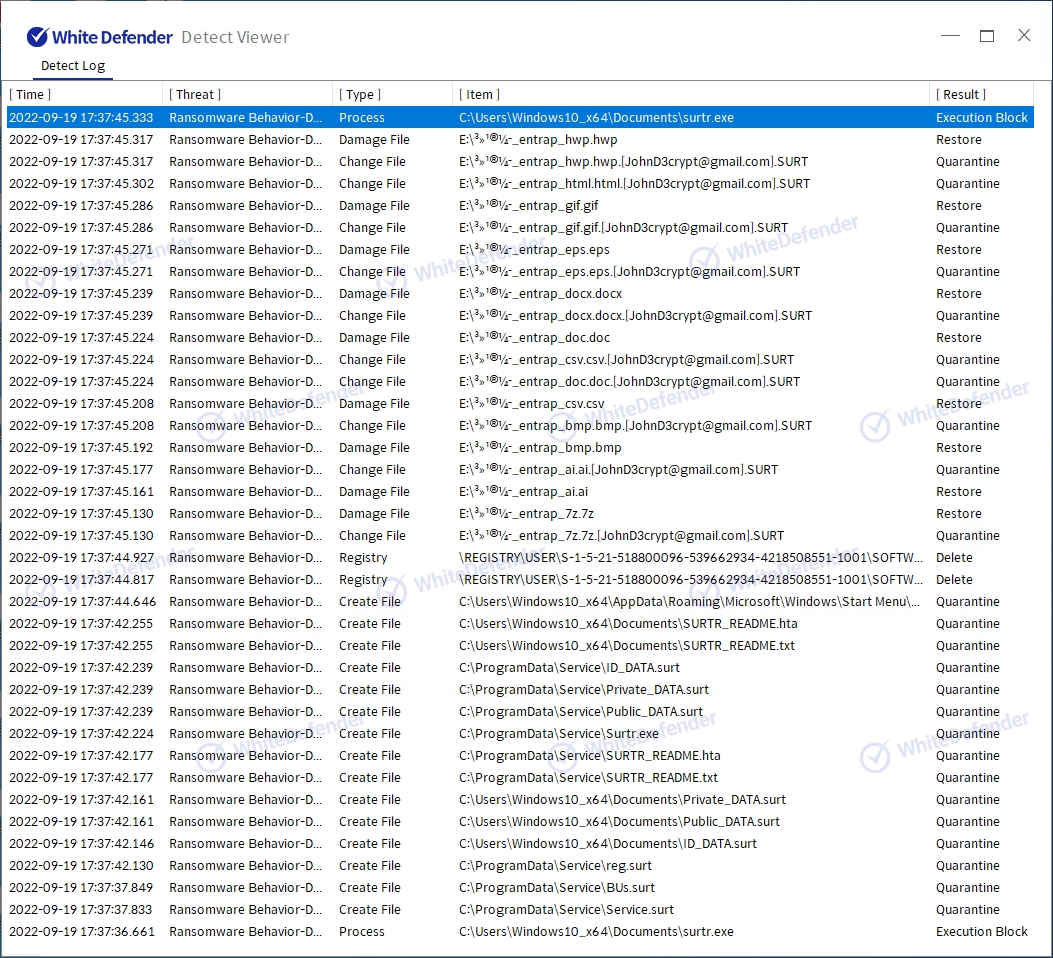Screen dimensions: 1053x958
Task: Select C:\ProgramData\Service\Public_DATA.surt row
Action: coord(520,712)
